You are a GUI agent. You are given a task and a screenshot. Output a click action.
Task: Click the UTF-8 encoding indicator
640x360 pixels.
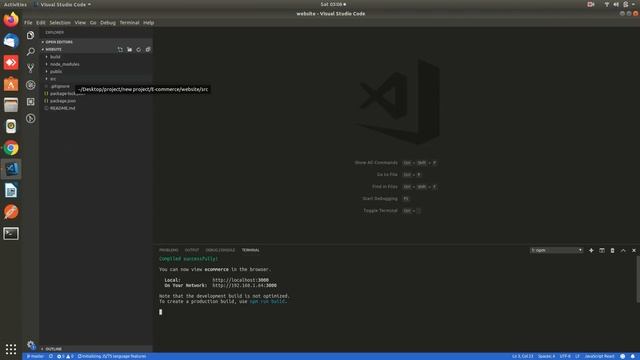(565, 356)
